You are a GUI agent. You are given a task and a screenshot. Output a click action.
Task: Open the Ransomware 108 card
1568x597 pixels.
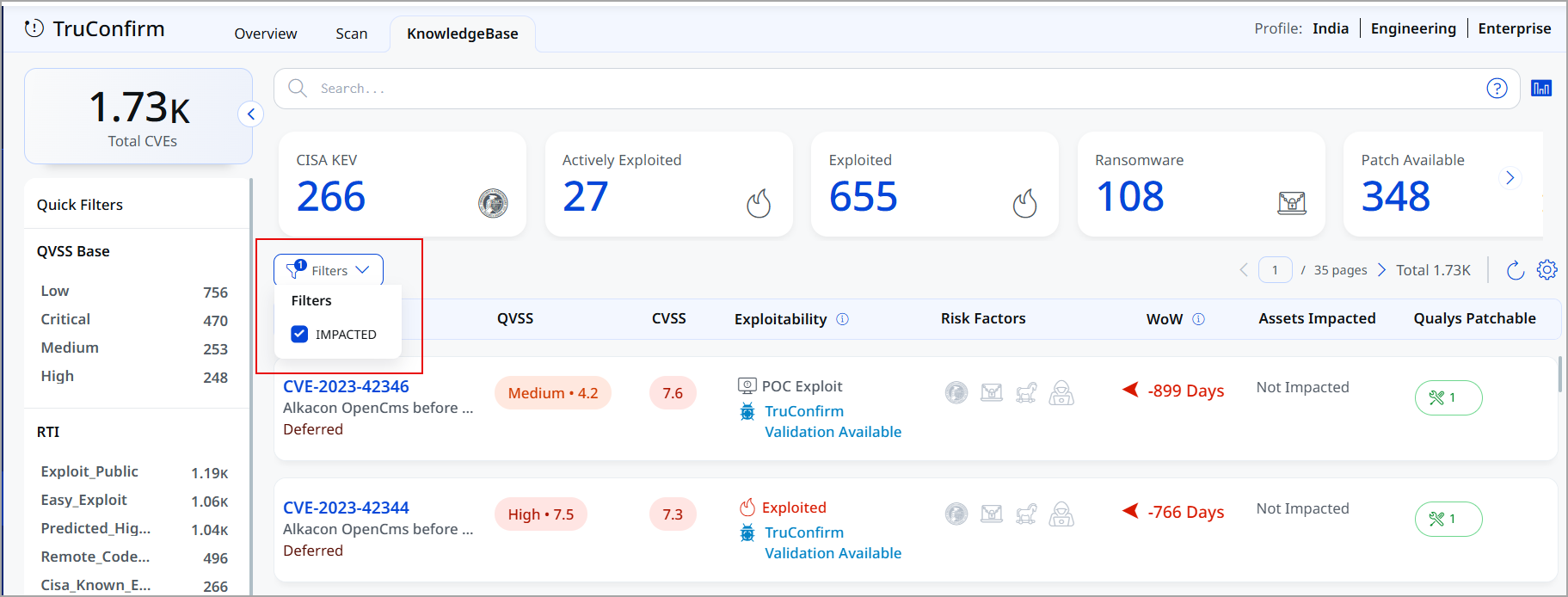tap(1202, 184)
